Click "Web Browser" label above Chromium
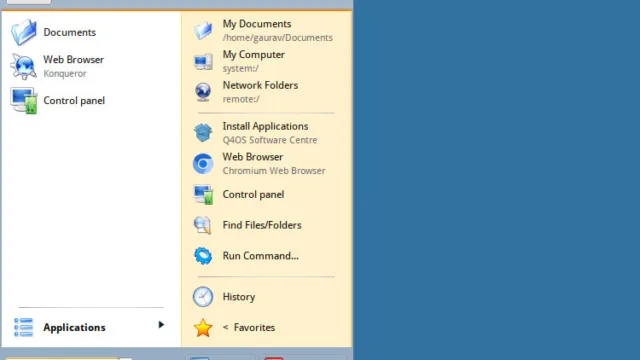 [253, 157]
